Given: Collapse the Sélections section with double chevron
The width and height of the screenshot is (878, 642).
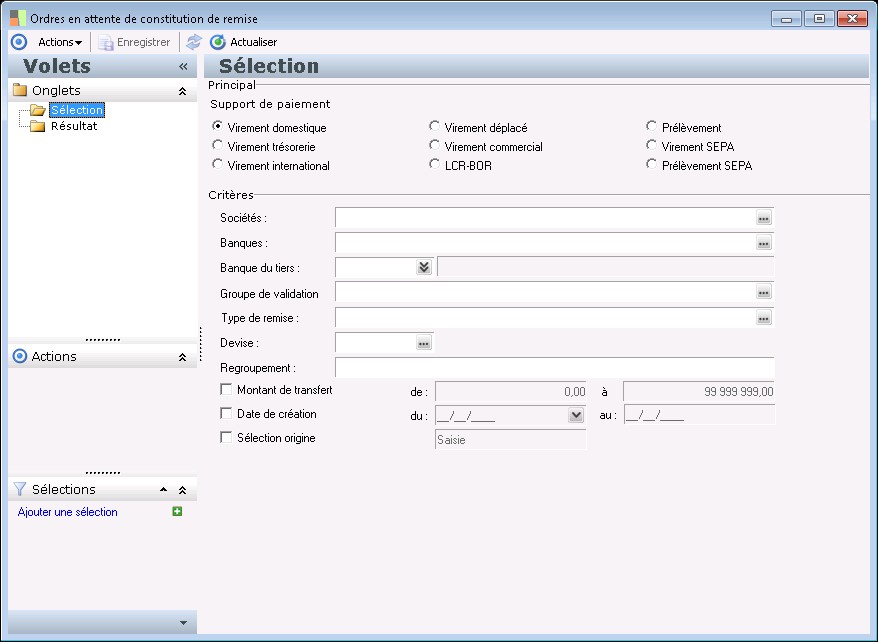Looking at the screenshot, I should (182, 490).
